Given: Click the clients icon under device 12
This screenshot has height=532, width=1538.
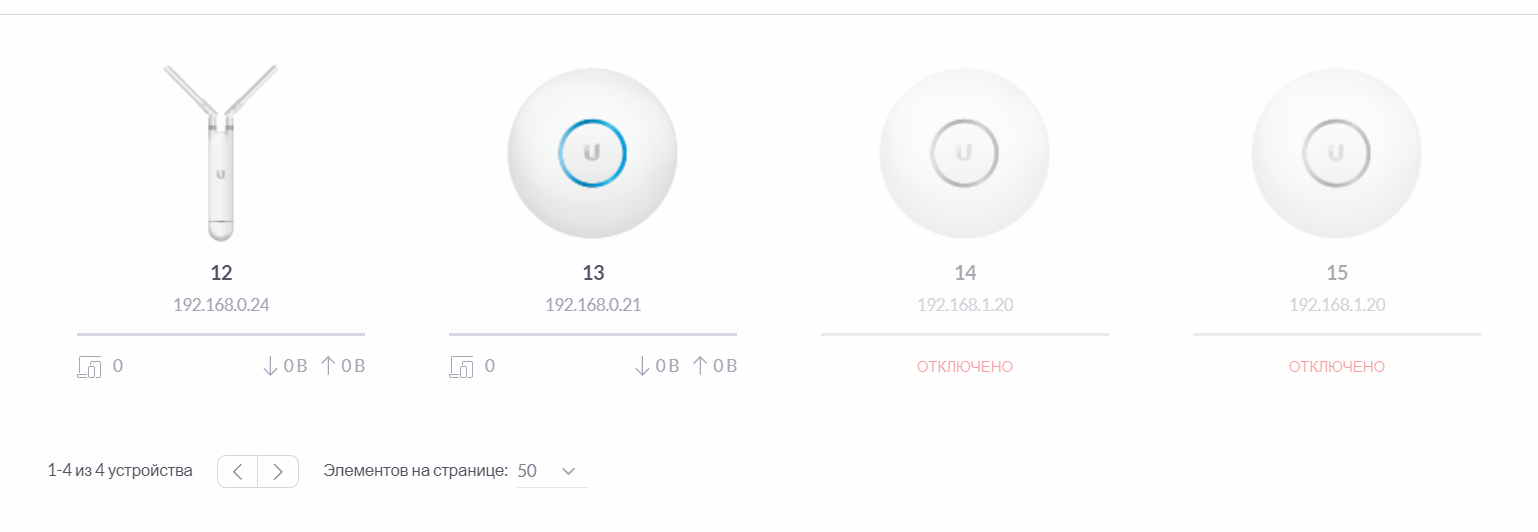Looking at the screenshot, I should [89, 367].
